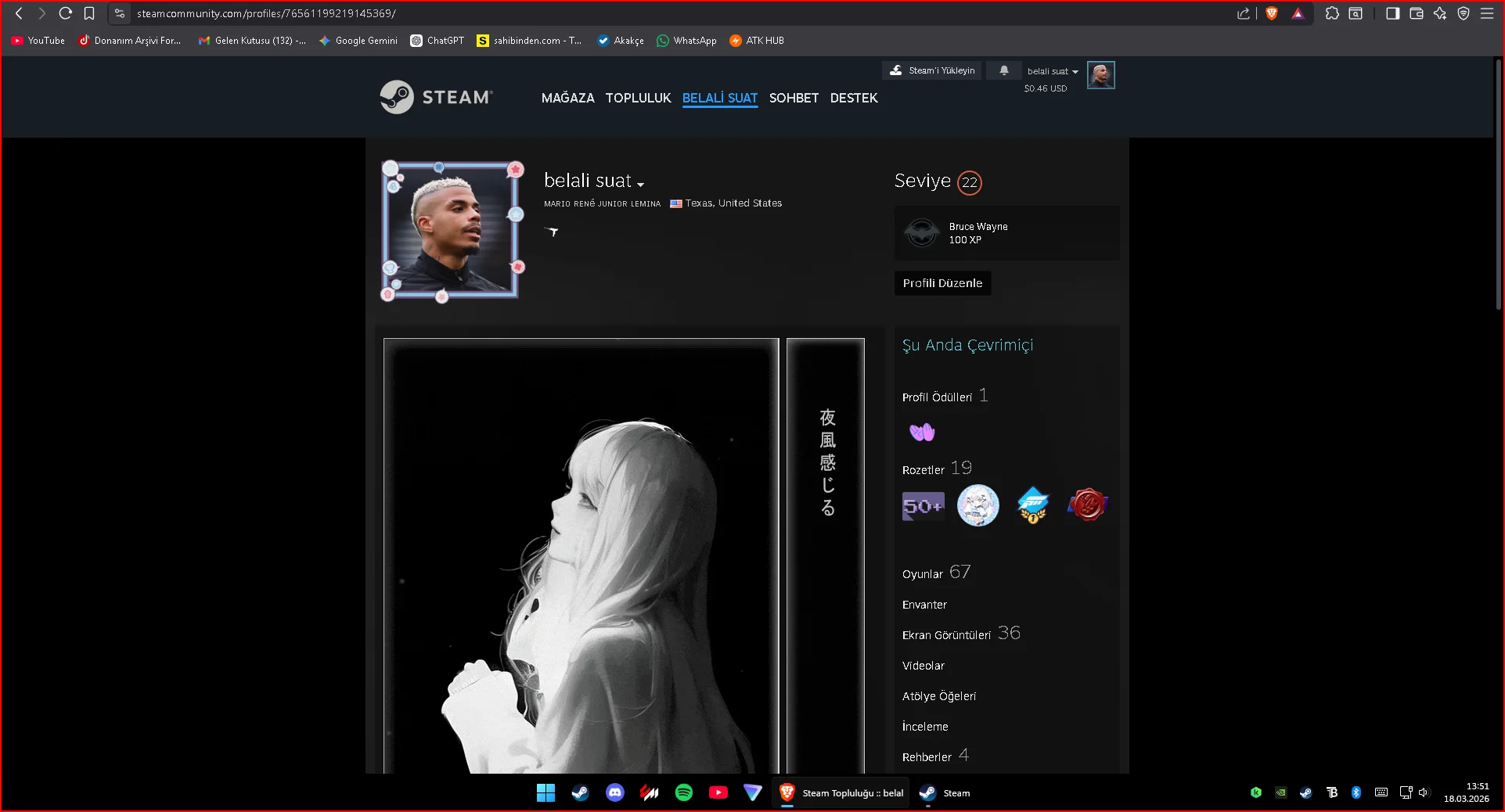Open the MAĞAZA menu

pos(567,98)
